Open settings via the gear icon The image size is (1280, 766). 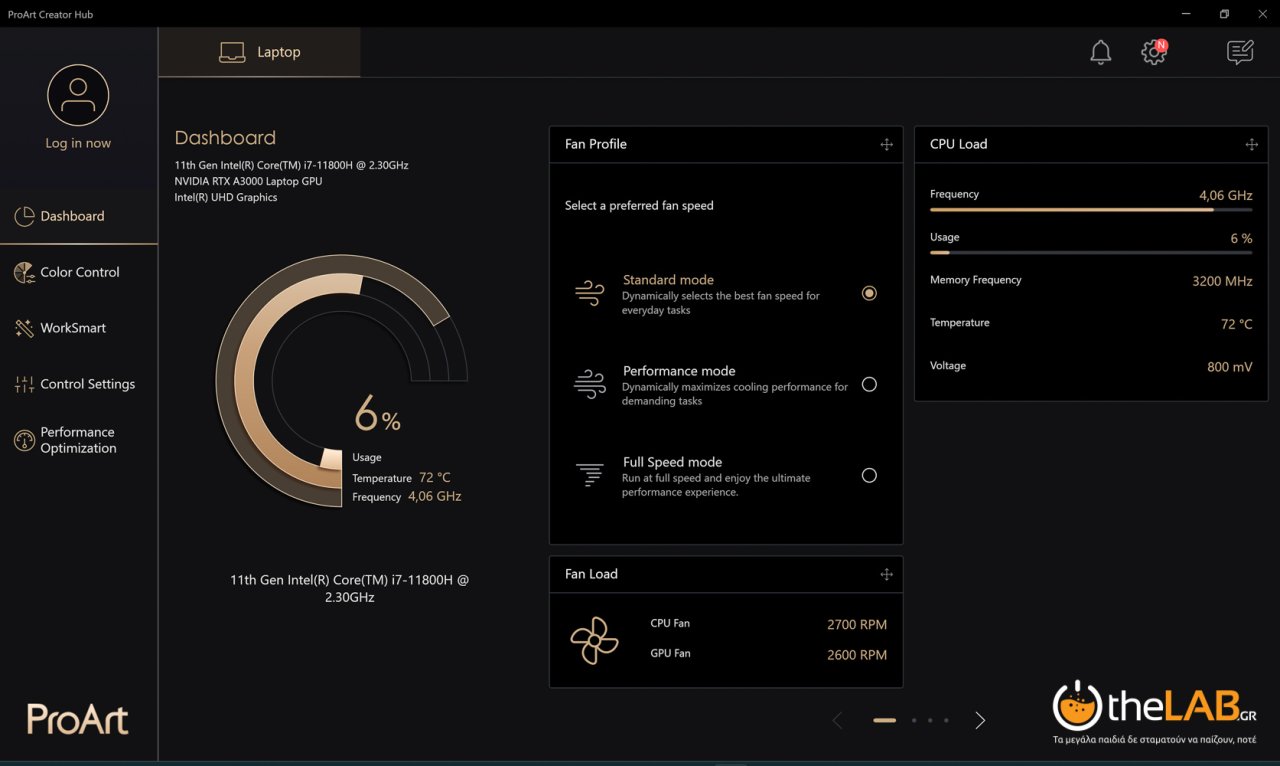coord(1153,52)
